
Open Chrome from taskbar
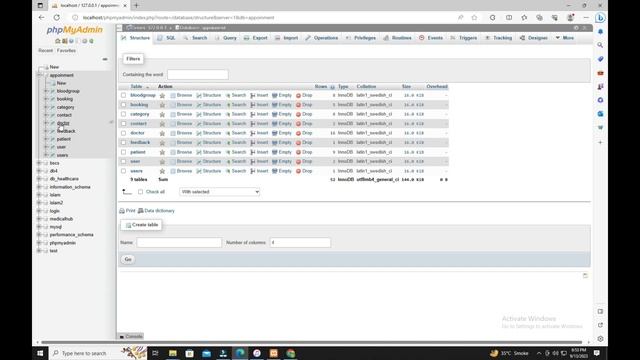pyautogui.click(x=291, y=353)
